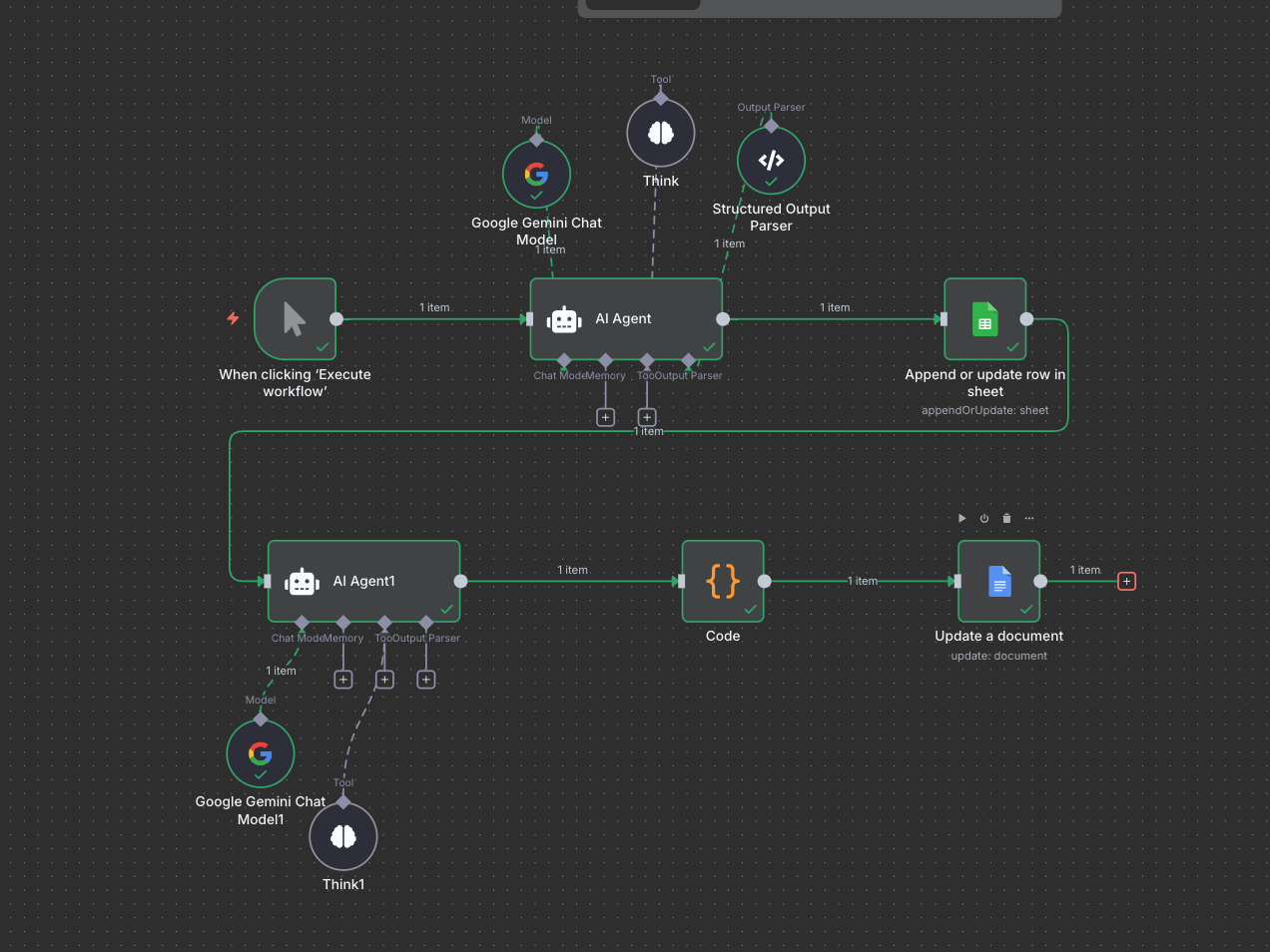The width and height of the screenshot is (1270, 952).
Task: Open the Google Gemini Chat Model node icon
Action: 536,174
